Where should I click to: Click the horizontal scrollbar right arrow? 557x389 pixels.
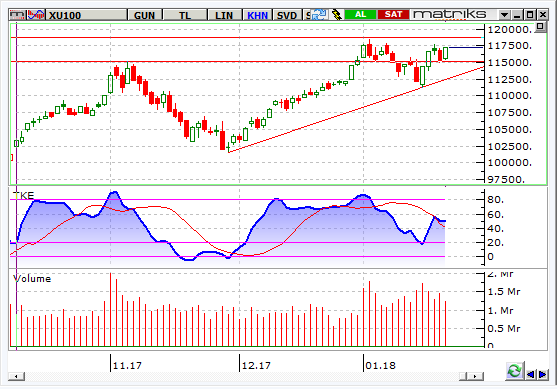pos(476,376)
